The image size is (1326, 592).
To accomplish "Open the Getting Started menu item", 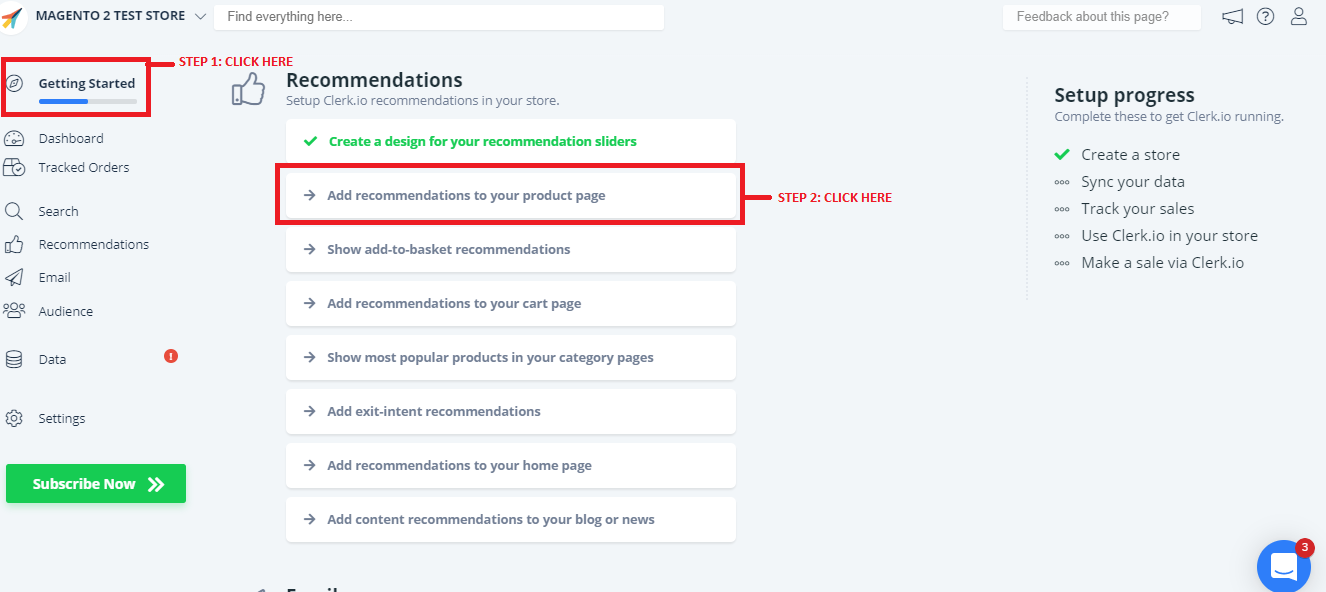I will (x=86, y=84).
